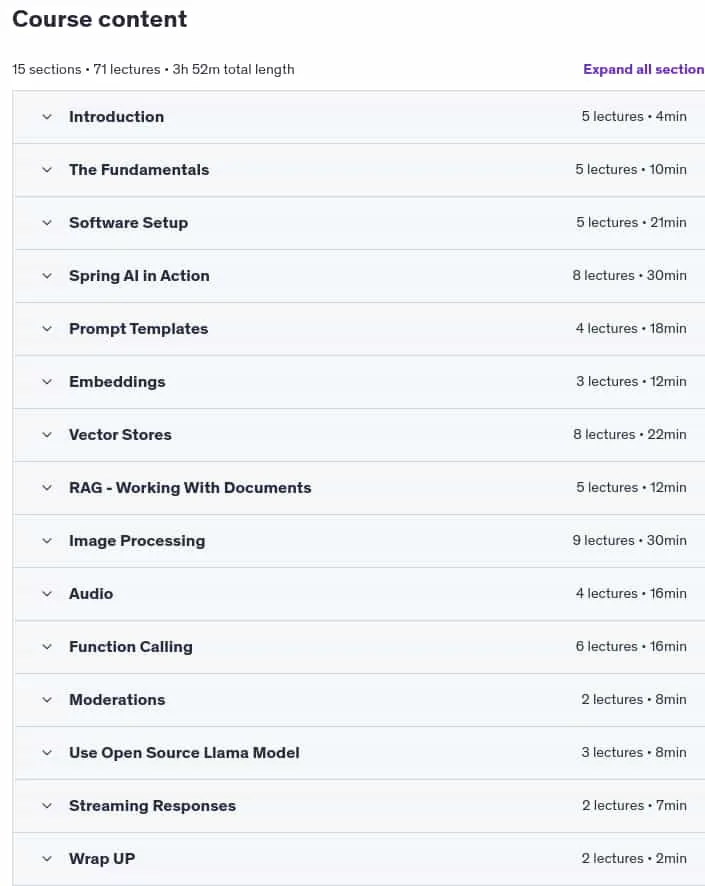Expand The Fundamentals section chevron
This screenshot has width=705, height=886.
(47, 170)
